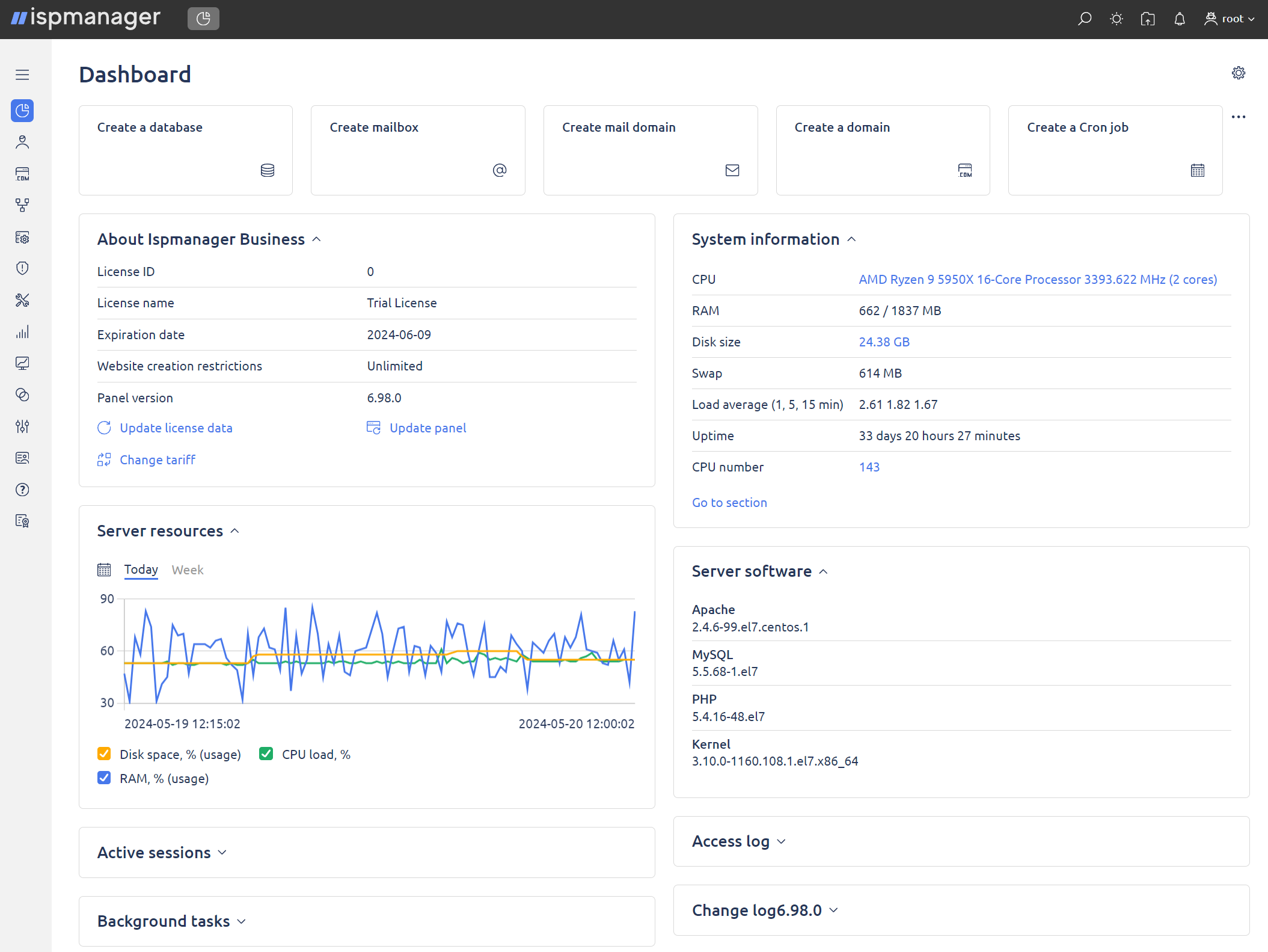Click the upload file icon in top bar
1268x952 pixels.
pyautogui.click(x=1148, y=19)
